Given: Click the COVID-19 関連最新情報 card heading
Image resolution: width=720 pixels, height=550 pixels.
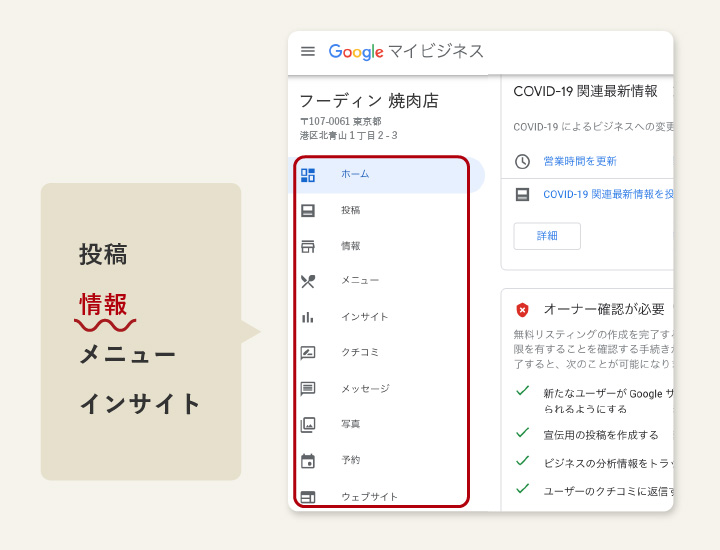Looking at the screenshot, I should [585, 91].
